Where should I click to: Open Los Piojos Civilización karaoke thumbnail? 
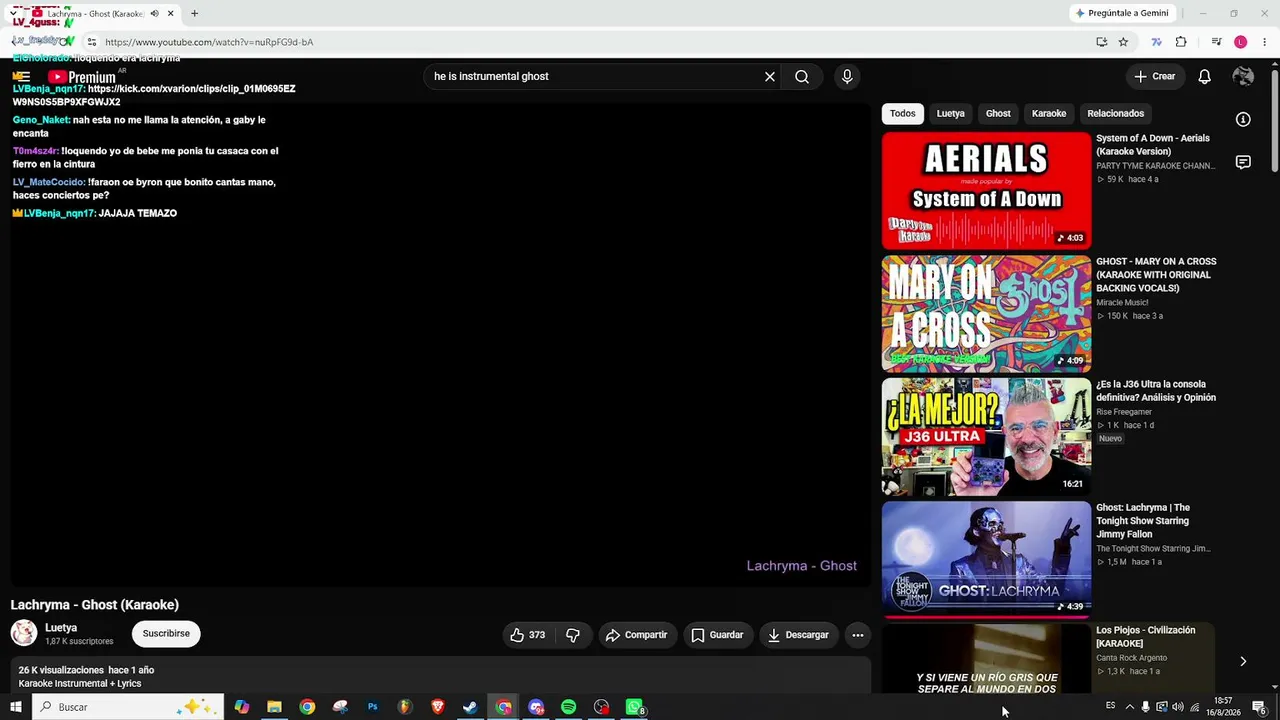pos(986,658)
